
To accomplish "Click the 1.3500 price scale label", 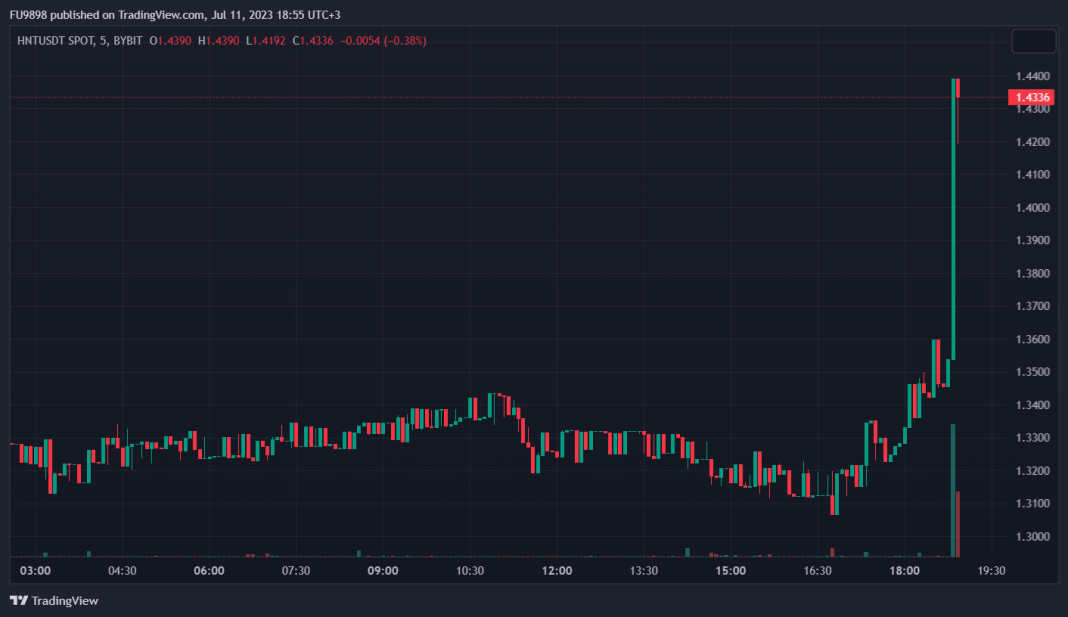I will [x=1032, y=372].
